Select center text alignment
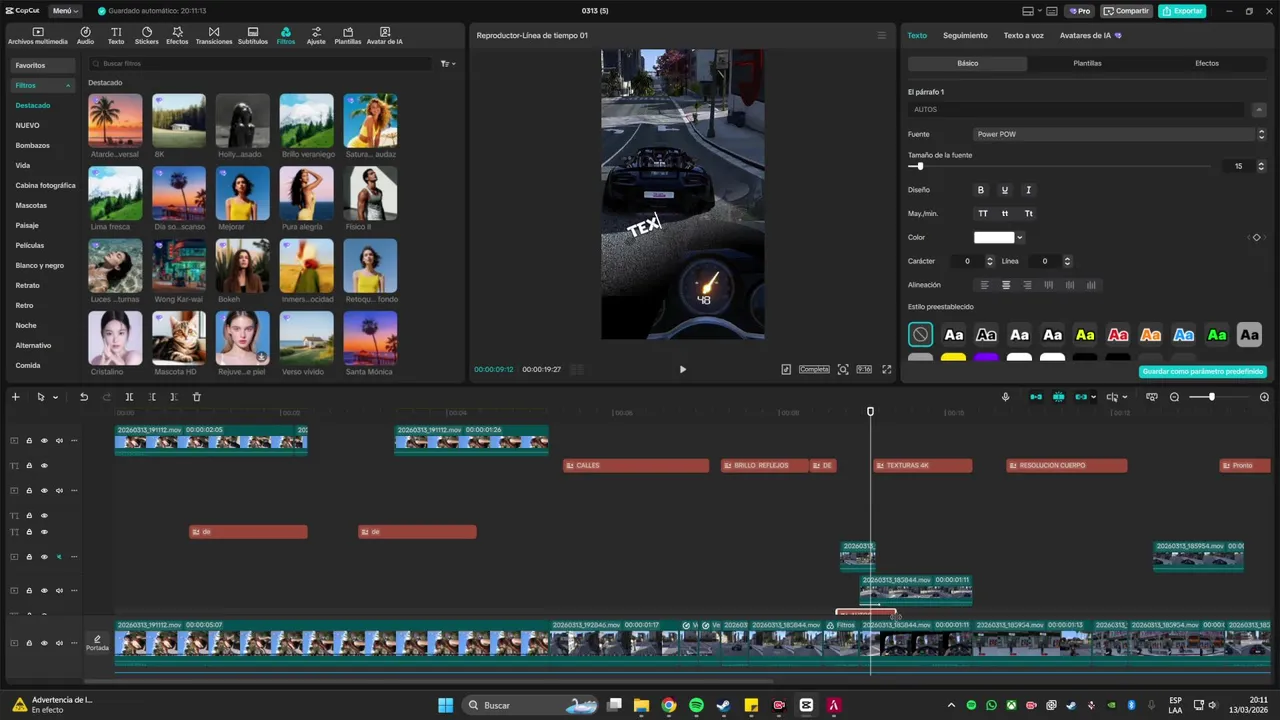 point(1006,285)
